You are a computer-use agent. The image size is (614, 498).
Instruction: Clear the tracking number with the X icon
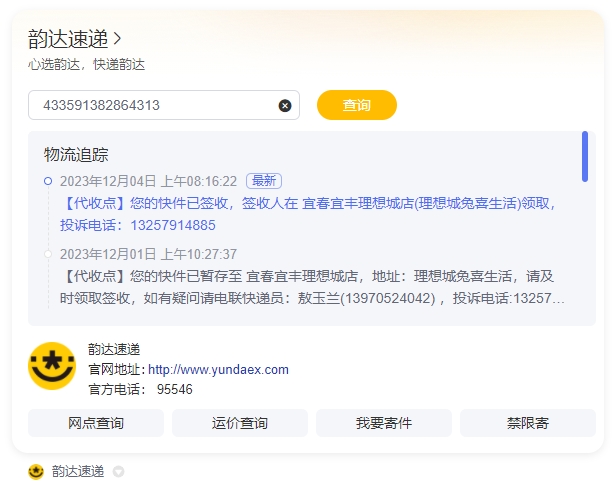[285, 105]
